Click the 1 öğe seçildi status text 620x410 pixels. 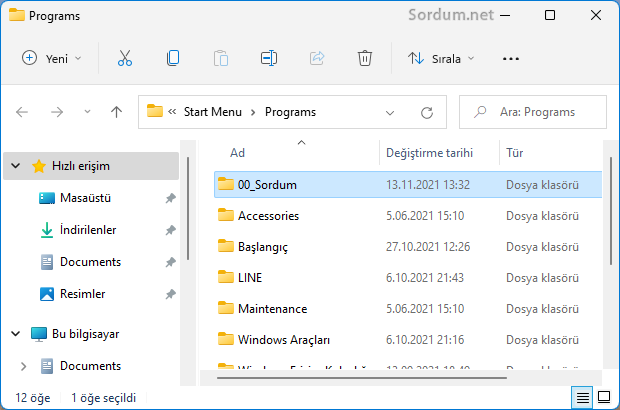tap(104, 398)
